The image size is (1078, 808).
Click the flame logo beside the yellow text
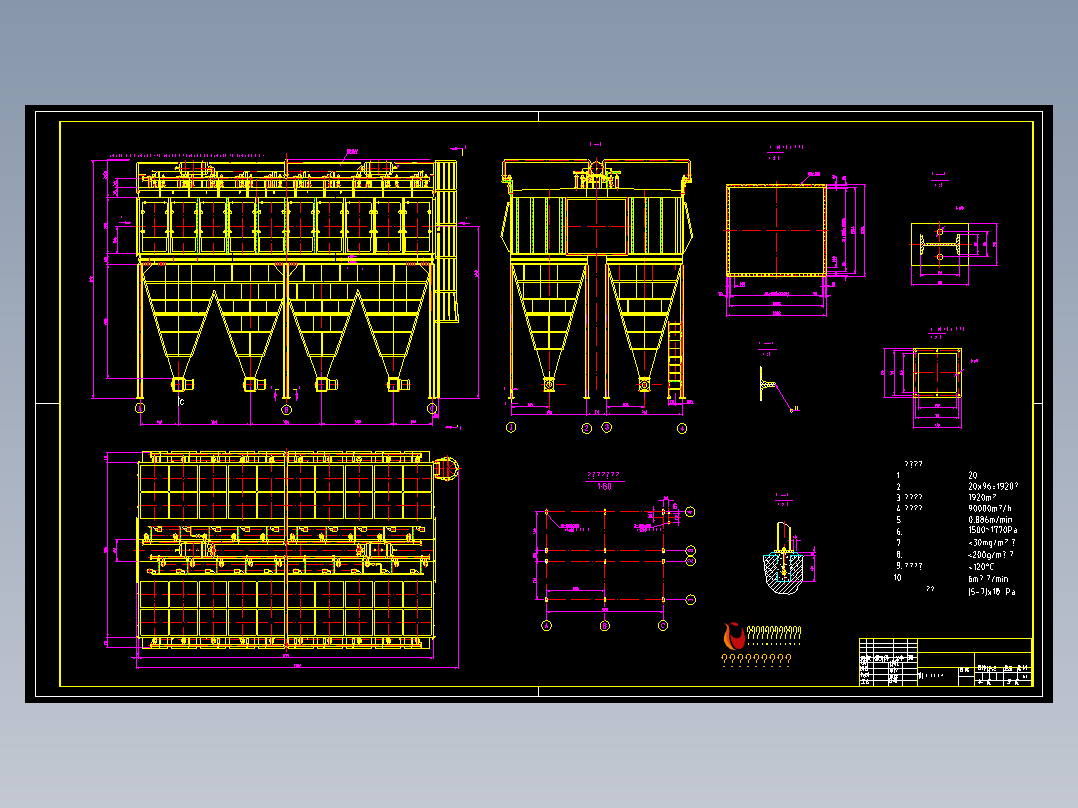click(x=734, y=635)
